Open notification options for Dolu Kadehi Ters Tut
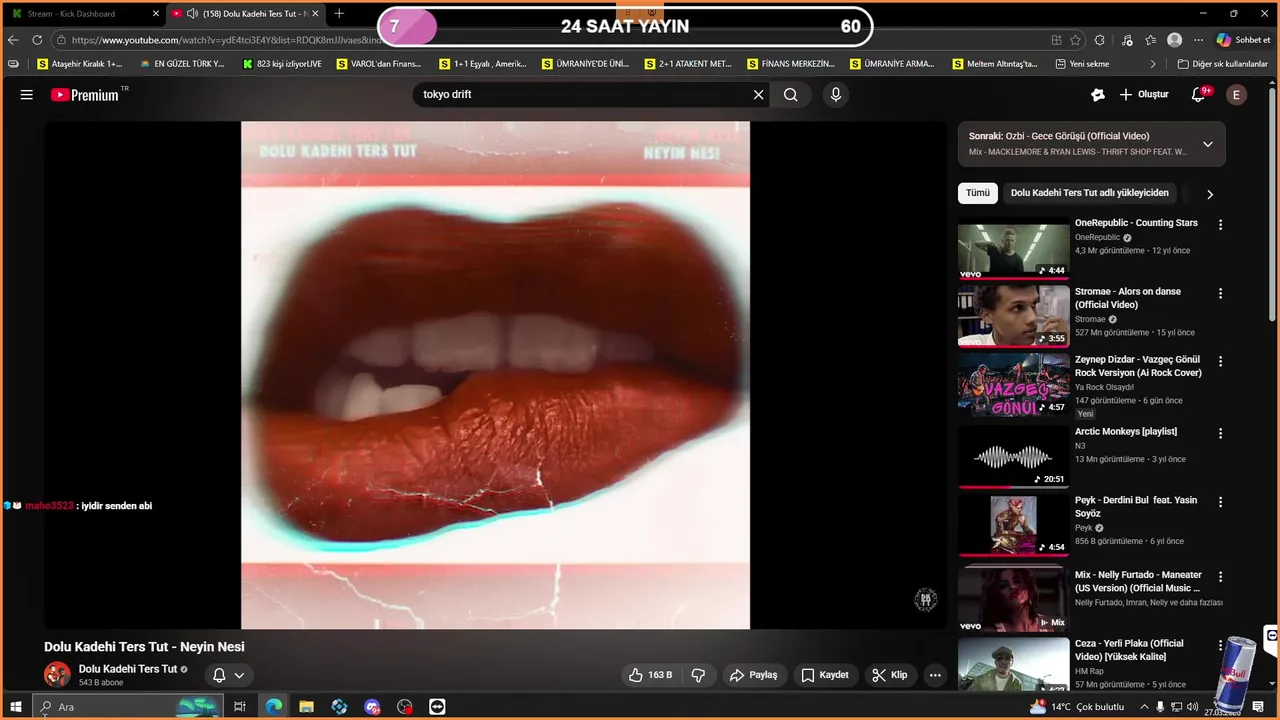This screenshot has height=720, width=1280. [x=229, y=675]
